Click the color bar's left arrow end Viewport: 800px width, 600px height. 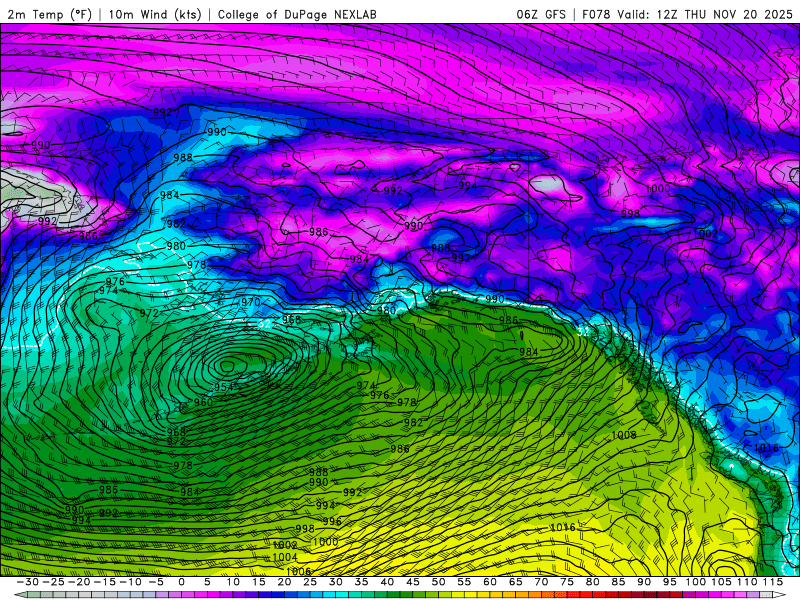pos(19,595)
